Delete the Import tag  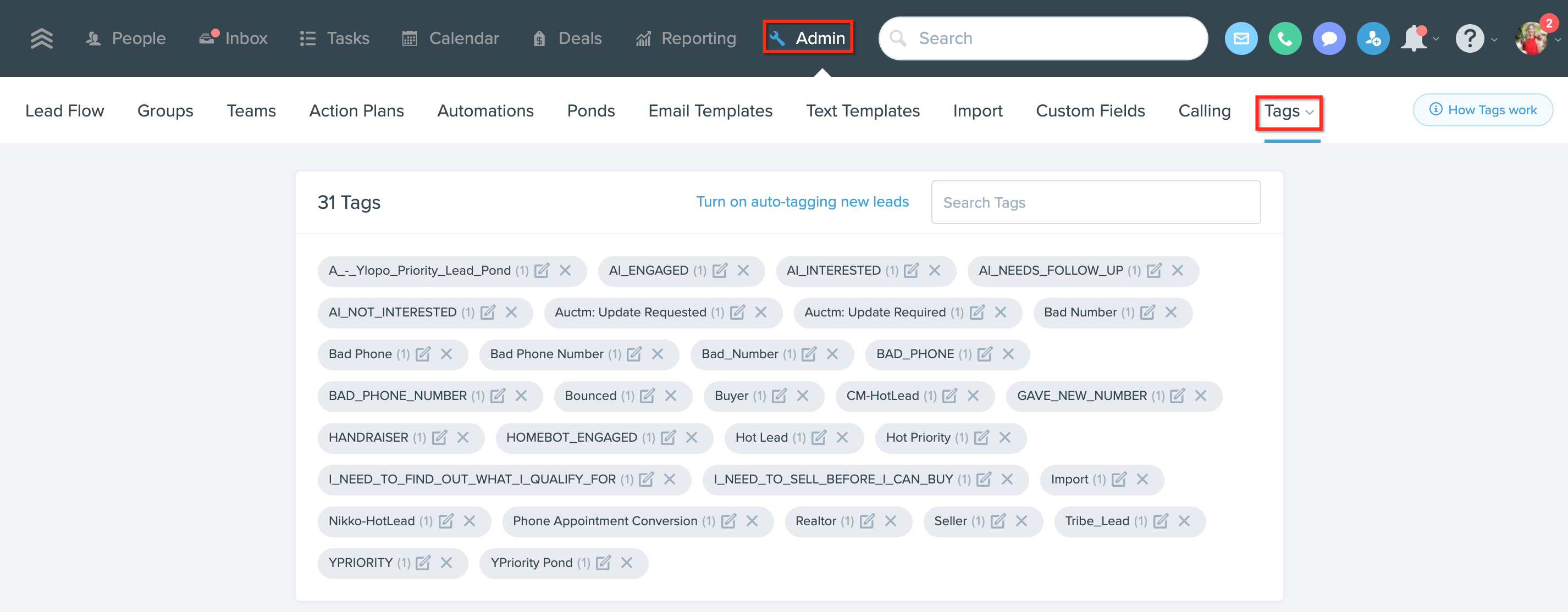(1142, 480)
